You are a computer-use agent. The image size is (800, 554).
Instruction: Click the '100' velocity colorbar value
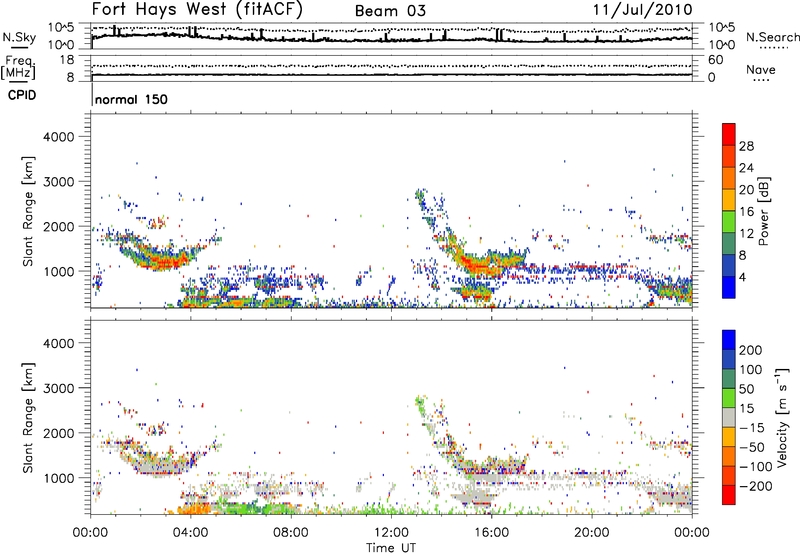pyautogui.click(x=751, y=370)
